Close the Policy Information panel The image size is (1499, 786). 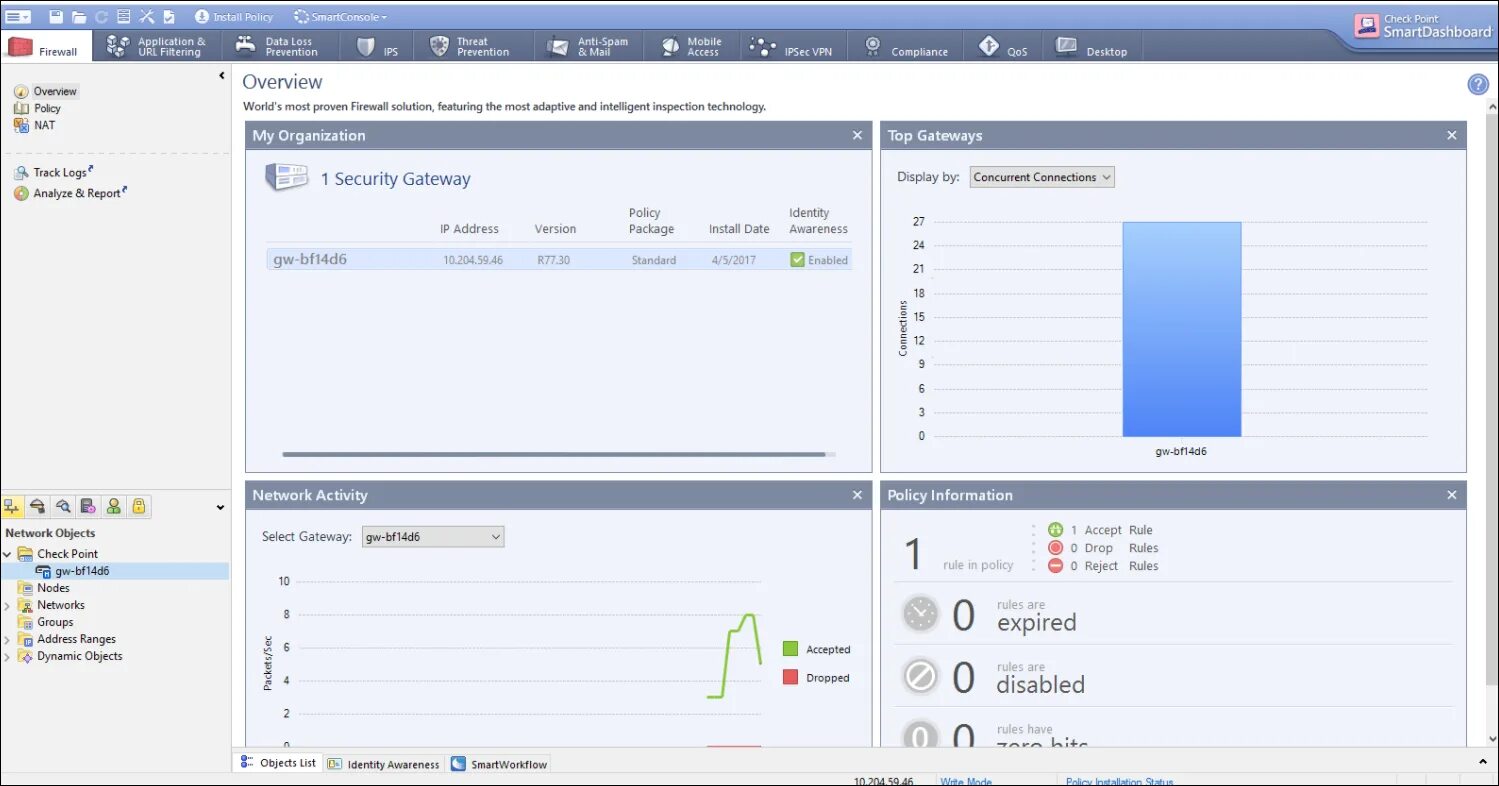click(x=1452, y=495)
